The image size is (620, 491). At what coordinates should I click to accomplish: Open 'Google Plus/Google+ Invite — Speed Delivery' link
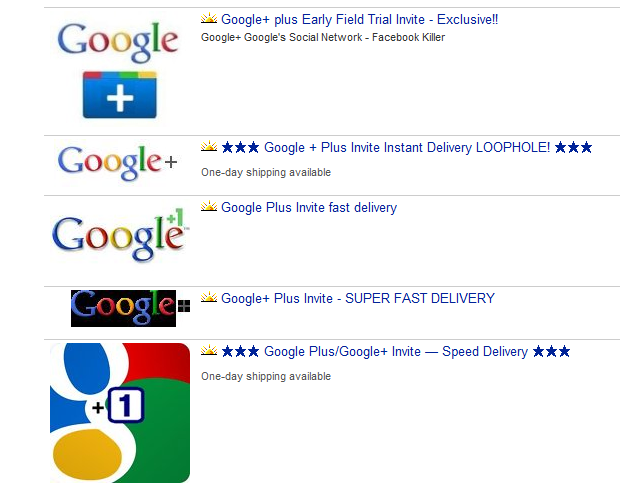pyautogui.click(x=396, y=351)
